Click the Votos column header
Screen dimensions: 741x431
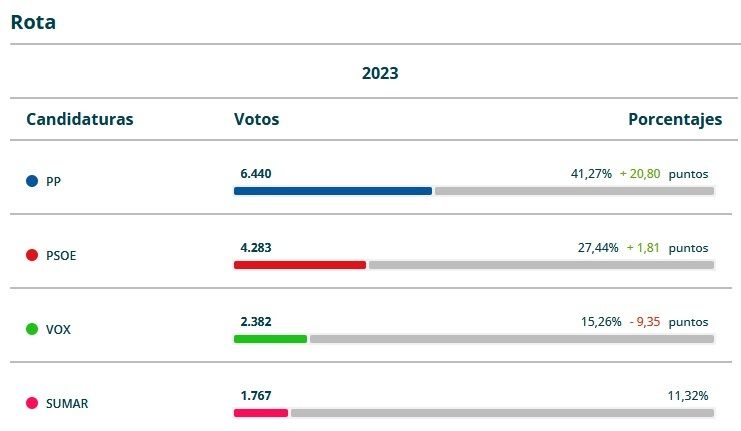coord(256,119)
